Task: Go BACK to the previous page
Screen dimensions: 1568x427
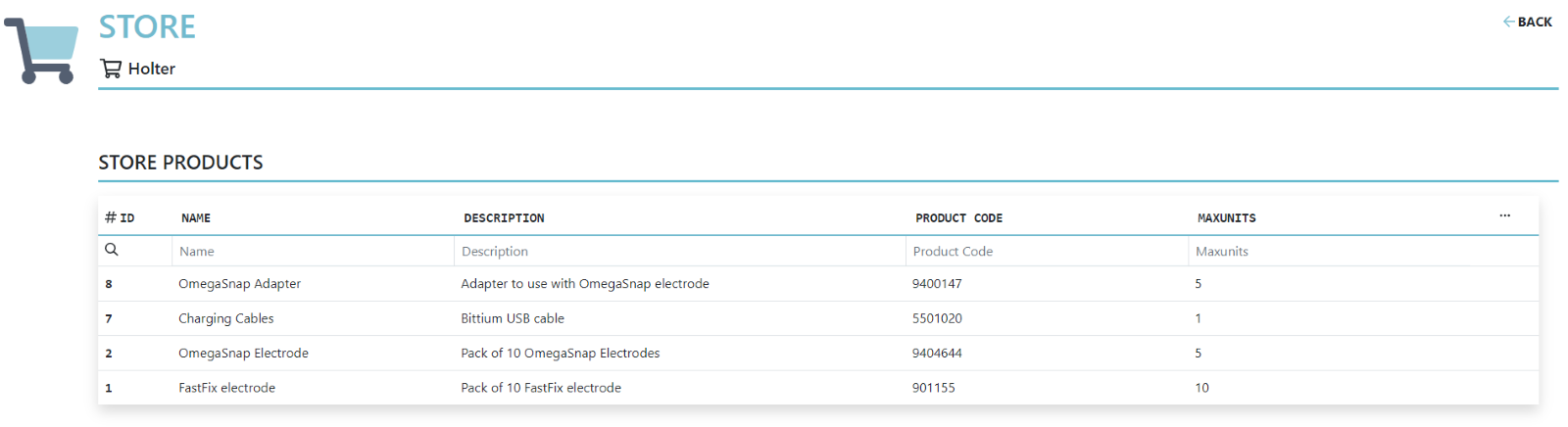Action: click(1528, 22)
